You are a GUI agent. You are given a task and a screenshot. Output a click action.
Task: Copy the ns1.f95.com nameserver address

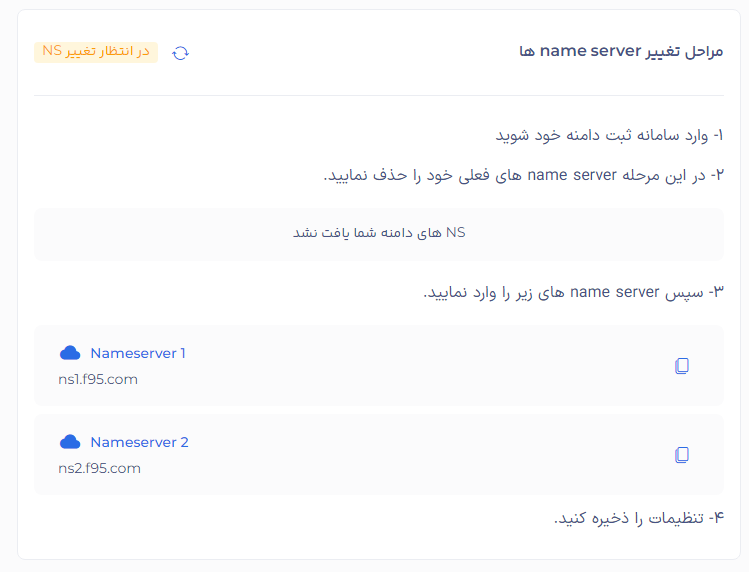point(682,366)
